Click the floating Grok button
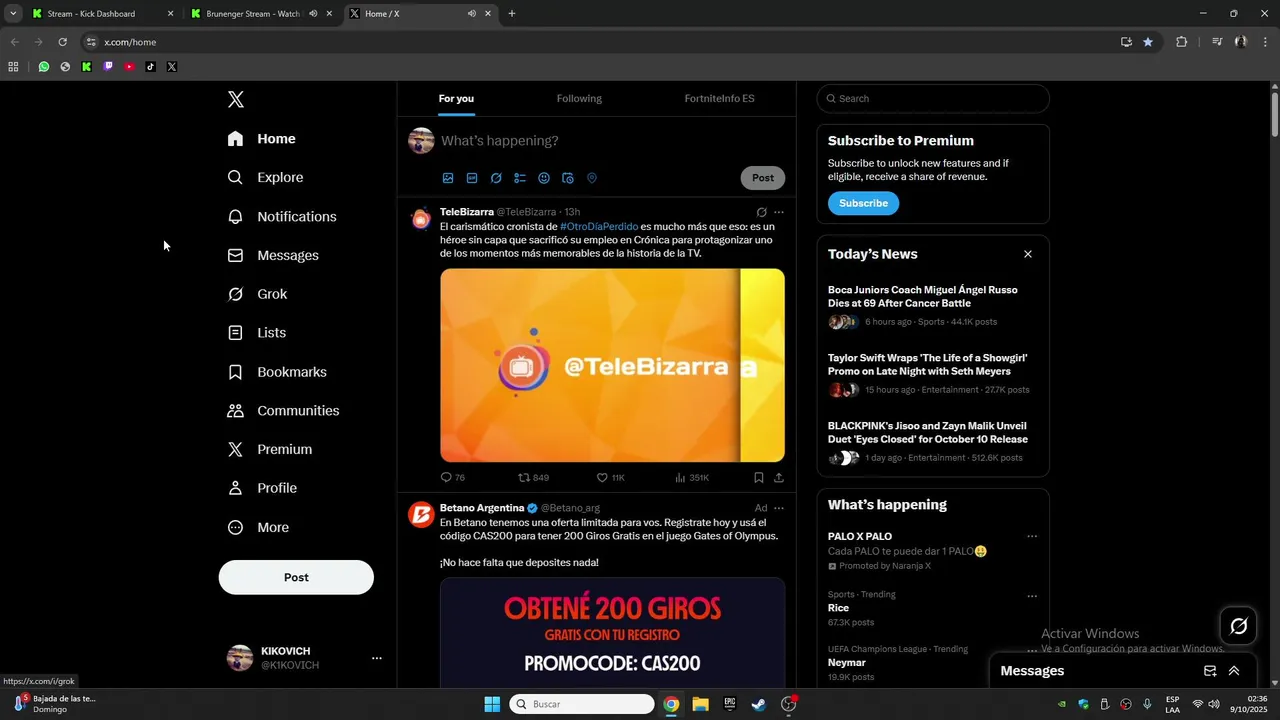The height and width of the screenshot is (720, 1280). coord(1239,626)
